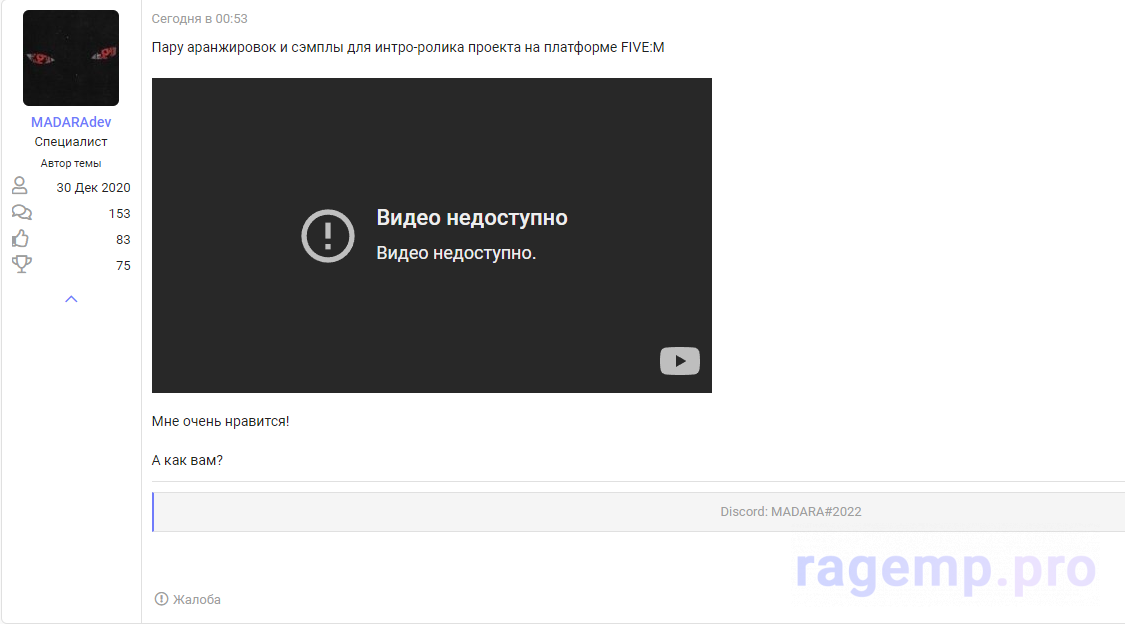This screenshot has width=1125, height=624.
Task: Click the registration date person icon
Action: coord(20,186)
